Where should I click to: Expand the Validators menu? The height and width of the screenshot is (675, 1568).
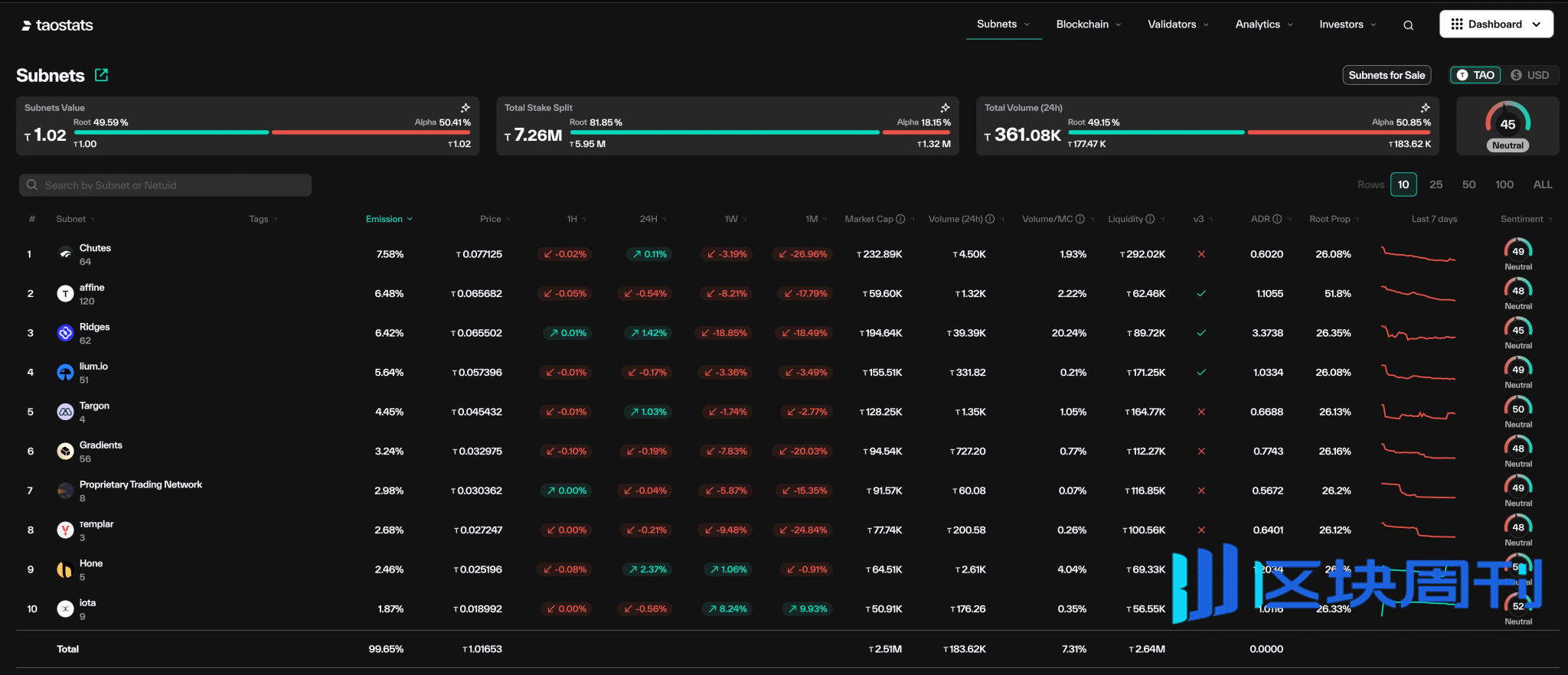pos(1178,24)
